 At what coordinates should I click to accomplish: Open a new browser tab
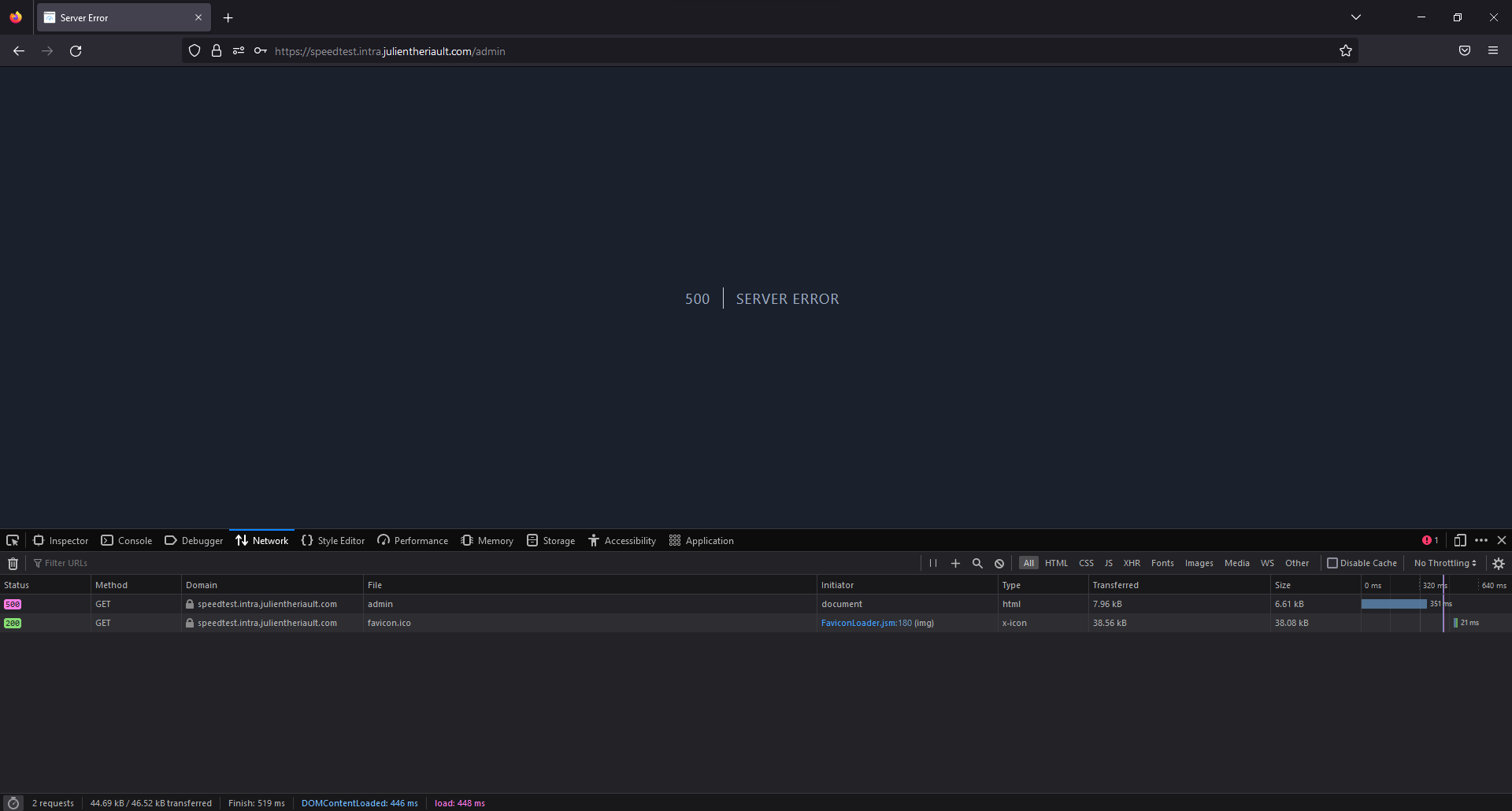point(228,18)
